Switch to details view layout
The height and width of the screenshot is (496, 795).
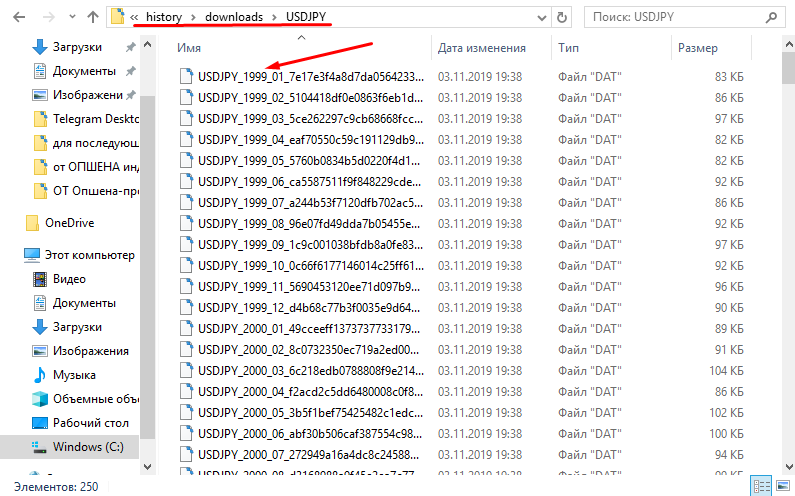click(761, 486)
